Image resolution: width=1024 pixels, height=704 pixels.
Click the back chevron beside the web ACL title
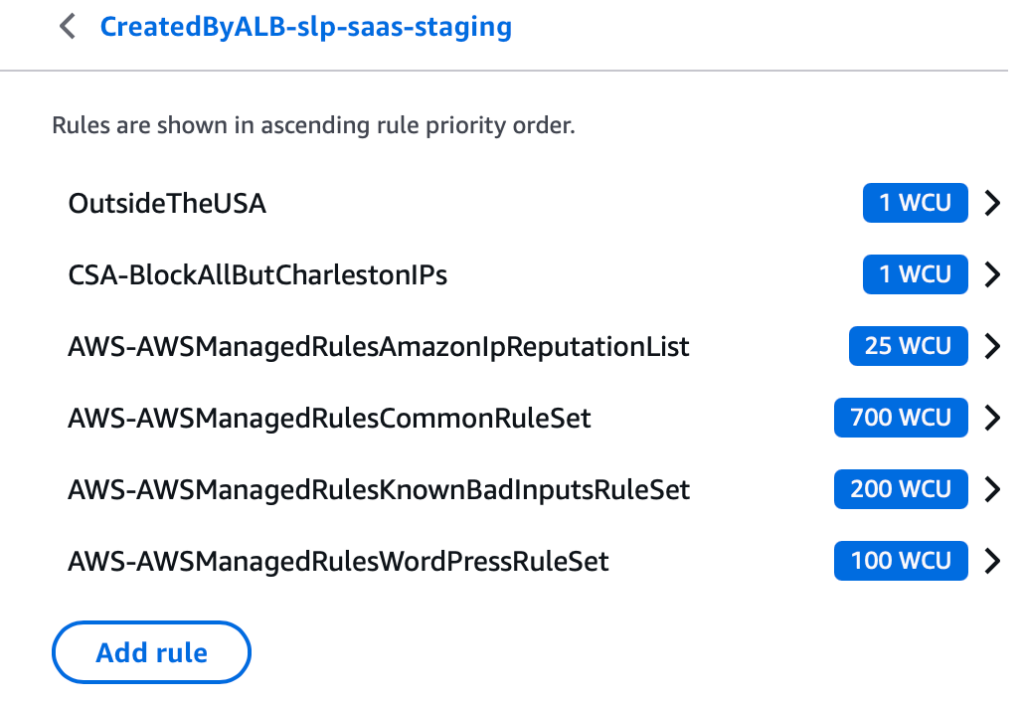(67, 27)
